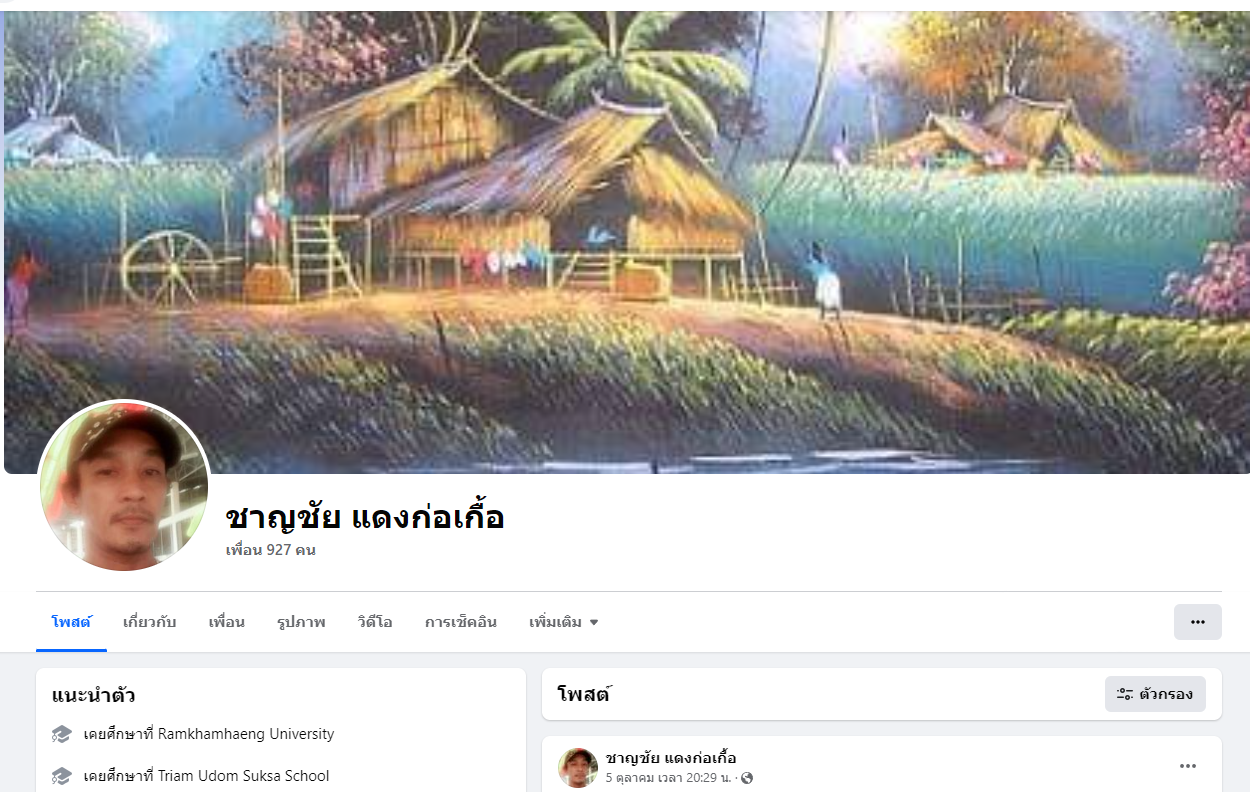
Task: Click the filter sliders icon in ตัวกรอง
Action: pos(1125,694)
